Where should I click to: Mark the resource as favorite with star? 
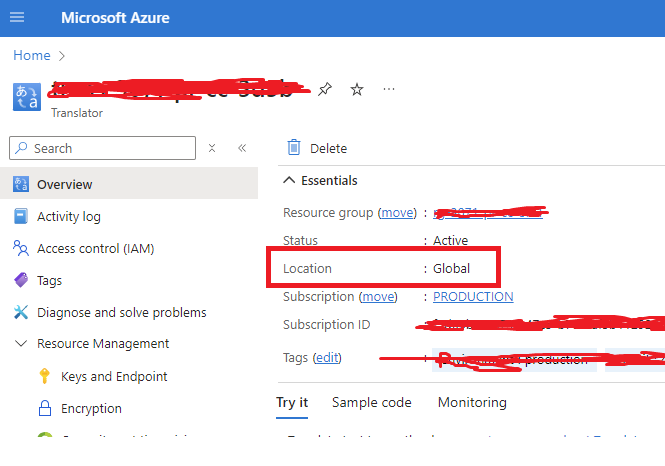356,90
